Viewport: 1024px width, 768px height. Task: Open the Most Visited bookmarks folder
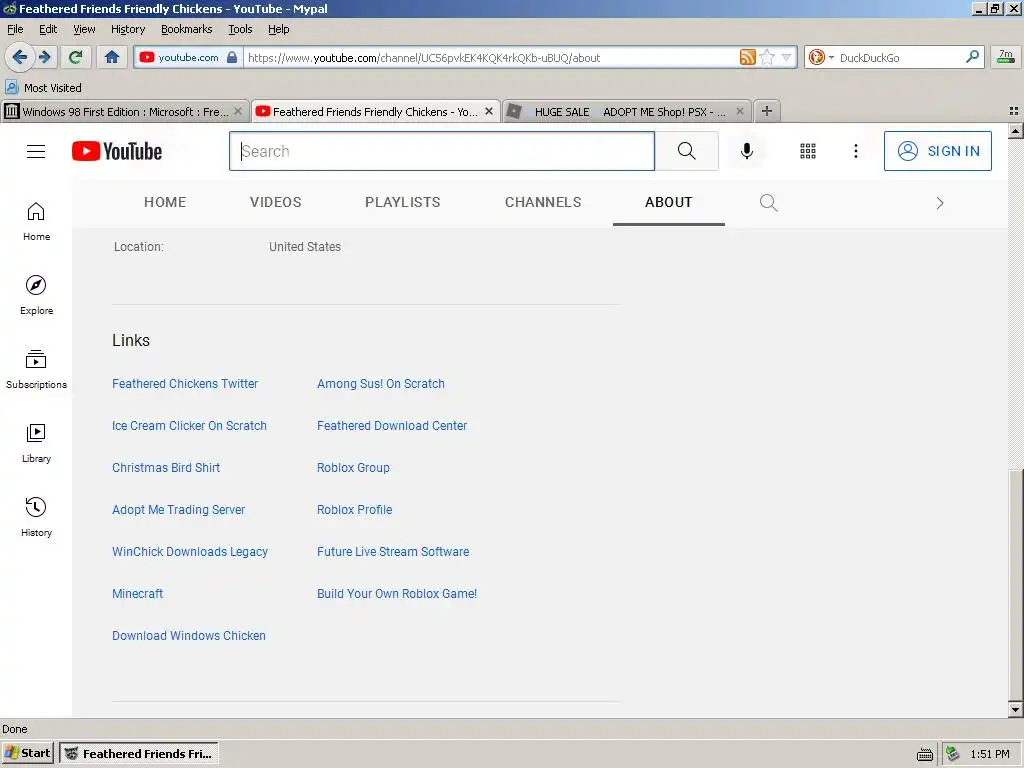pyautogui.click(x=43, y=88)
